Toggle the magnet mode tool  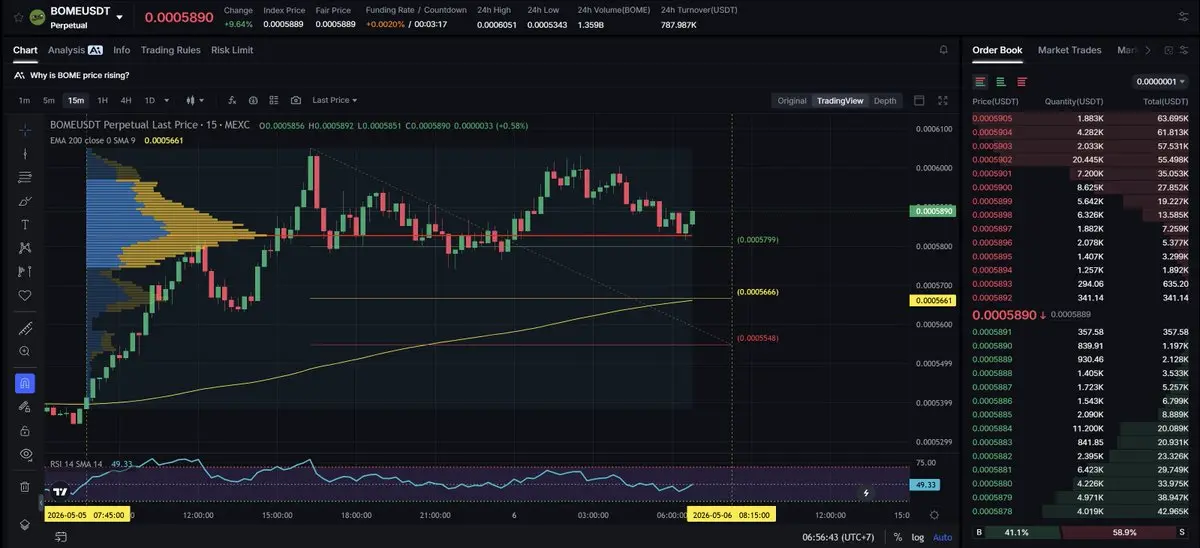click(x=25, y=383)
